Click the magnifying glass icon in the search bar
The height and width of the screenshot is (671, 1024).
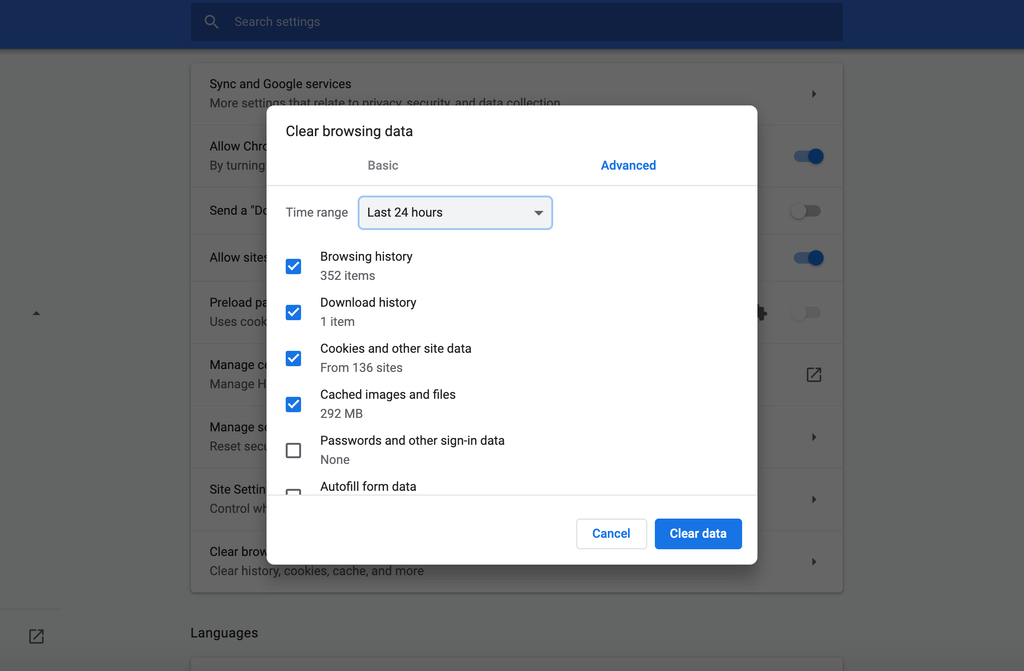(x=211, y=21)
